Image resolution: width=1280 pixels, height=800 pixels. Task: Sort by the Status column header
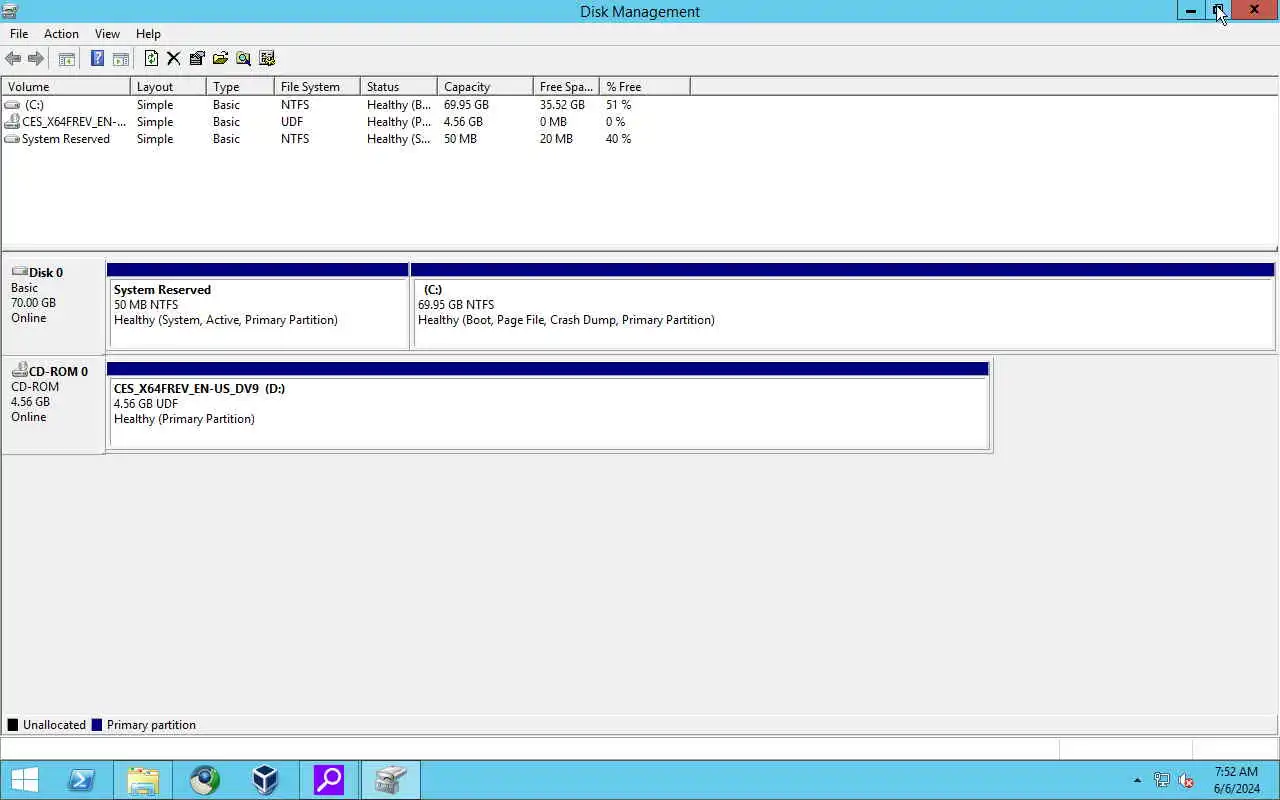point(398,87)
